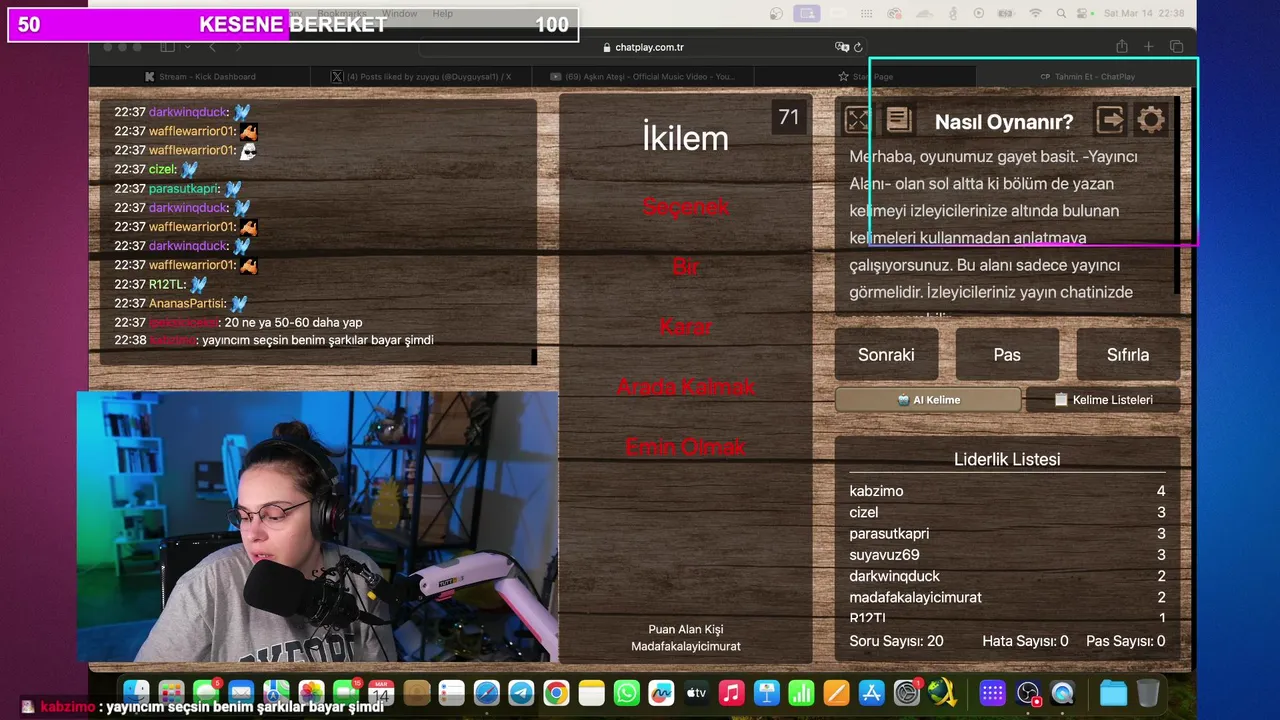This screenshot has width=1280, height=720.
Task: Open the Window menu in the menu bar
Action: tap(399, 14)
